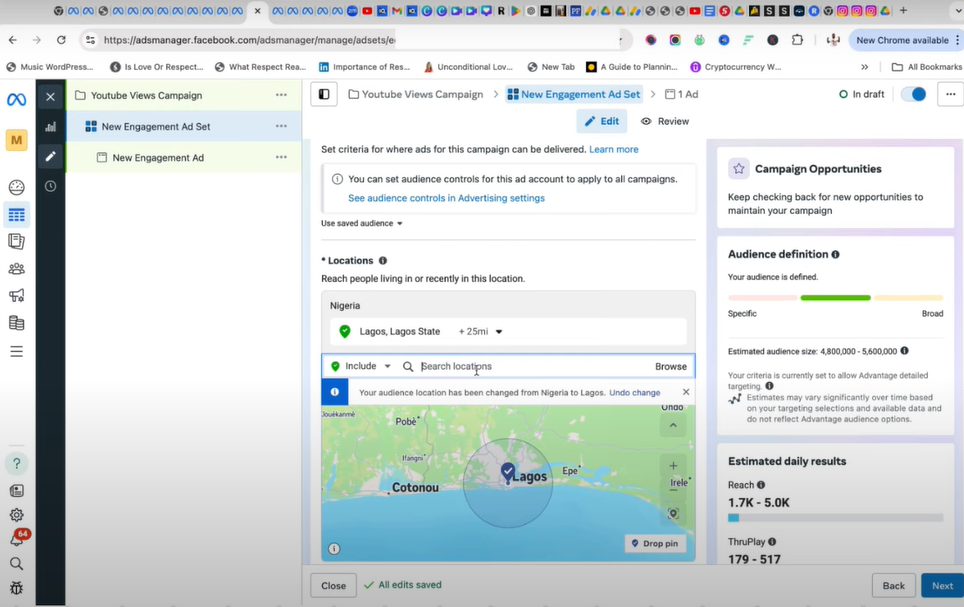Open options for New Engagement Ad Set row
The width and height of the screenshot is (964, 607).
point(281,126)
